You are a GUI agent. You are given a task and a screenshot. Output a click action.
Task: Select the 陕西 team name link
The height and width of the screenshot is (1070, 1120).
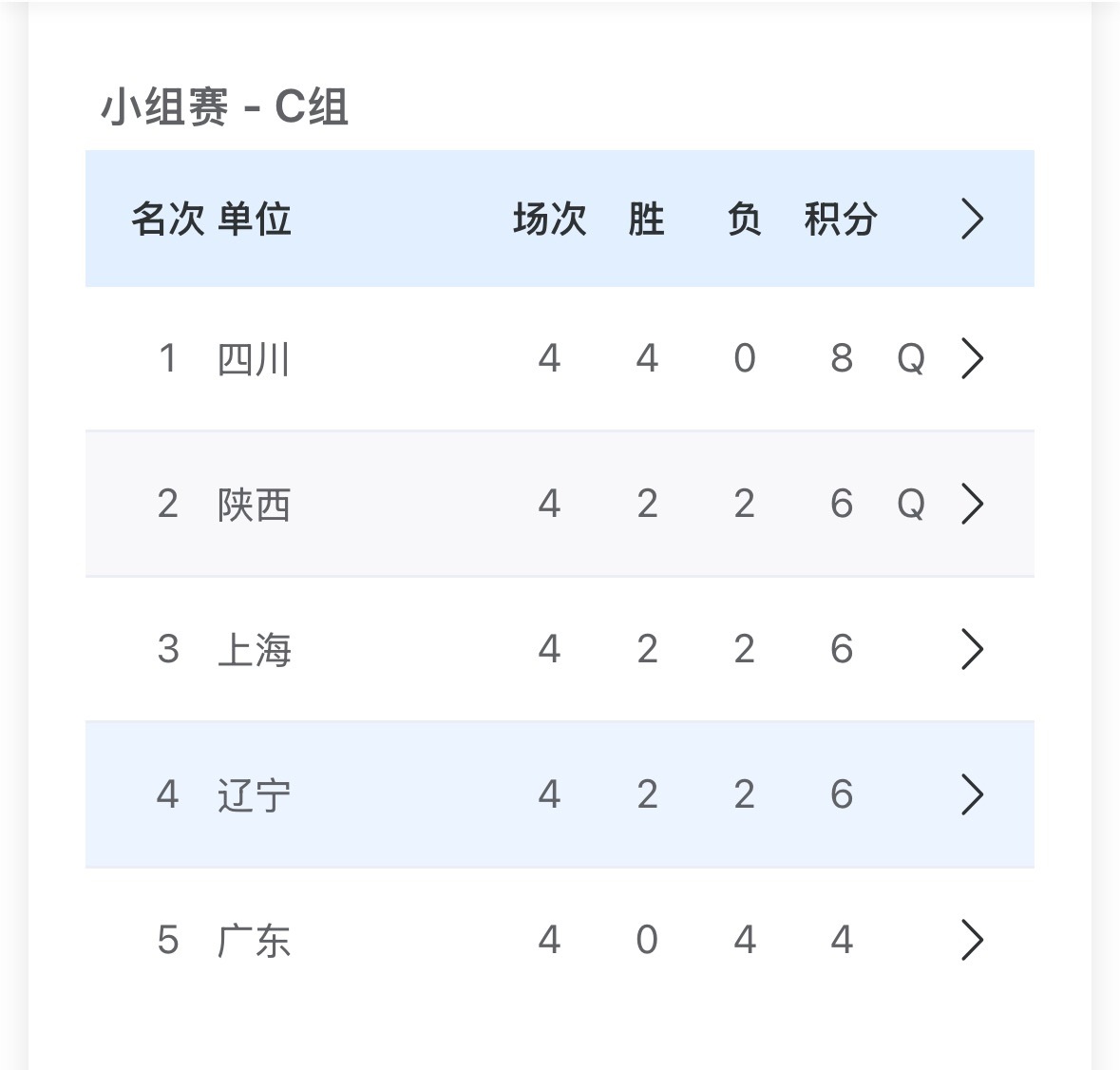tap(254, 505)
